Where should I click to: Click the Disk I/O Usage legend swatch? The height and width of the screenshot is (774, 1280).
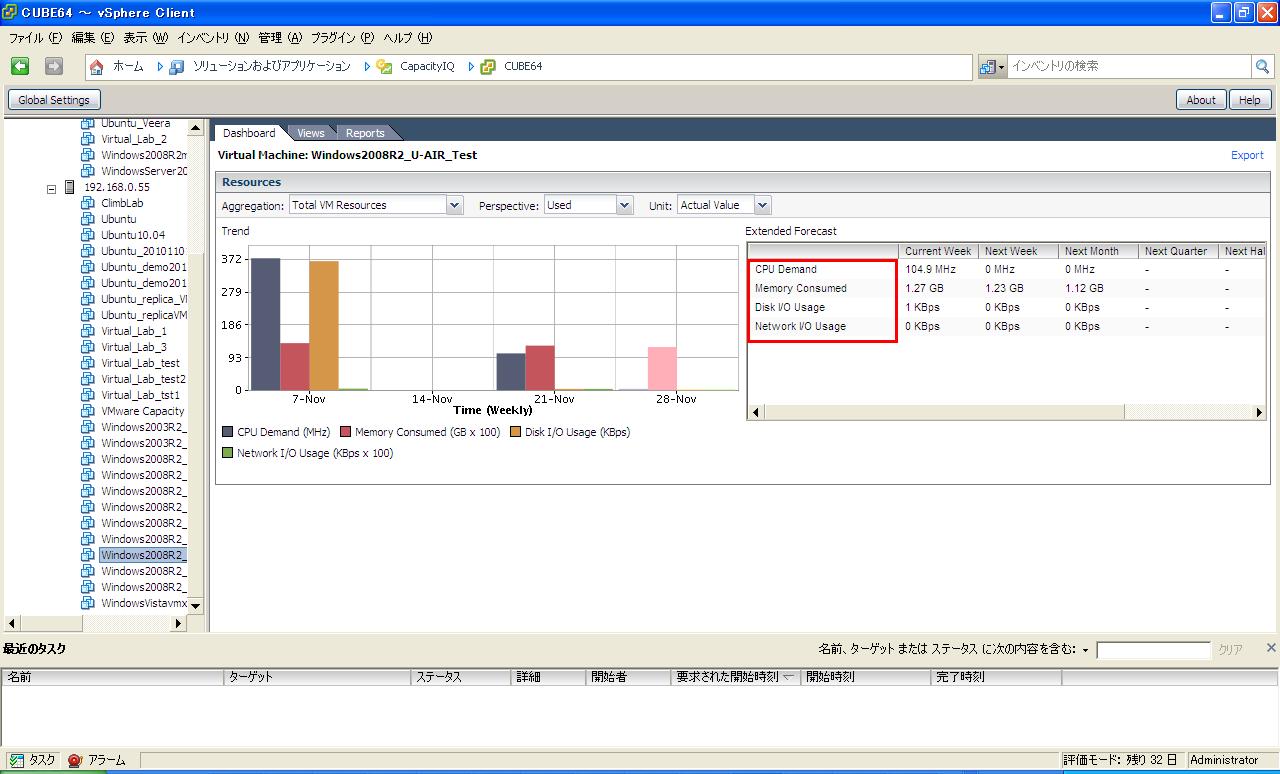tap(515, 432)
